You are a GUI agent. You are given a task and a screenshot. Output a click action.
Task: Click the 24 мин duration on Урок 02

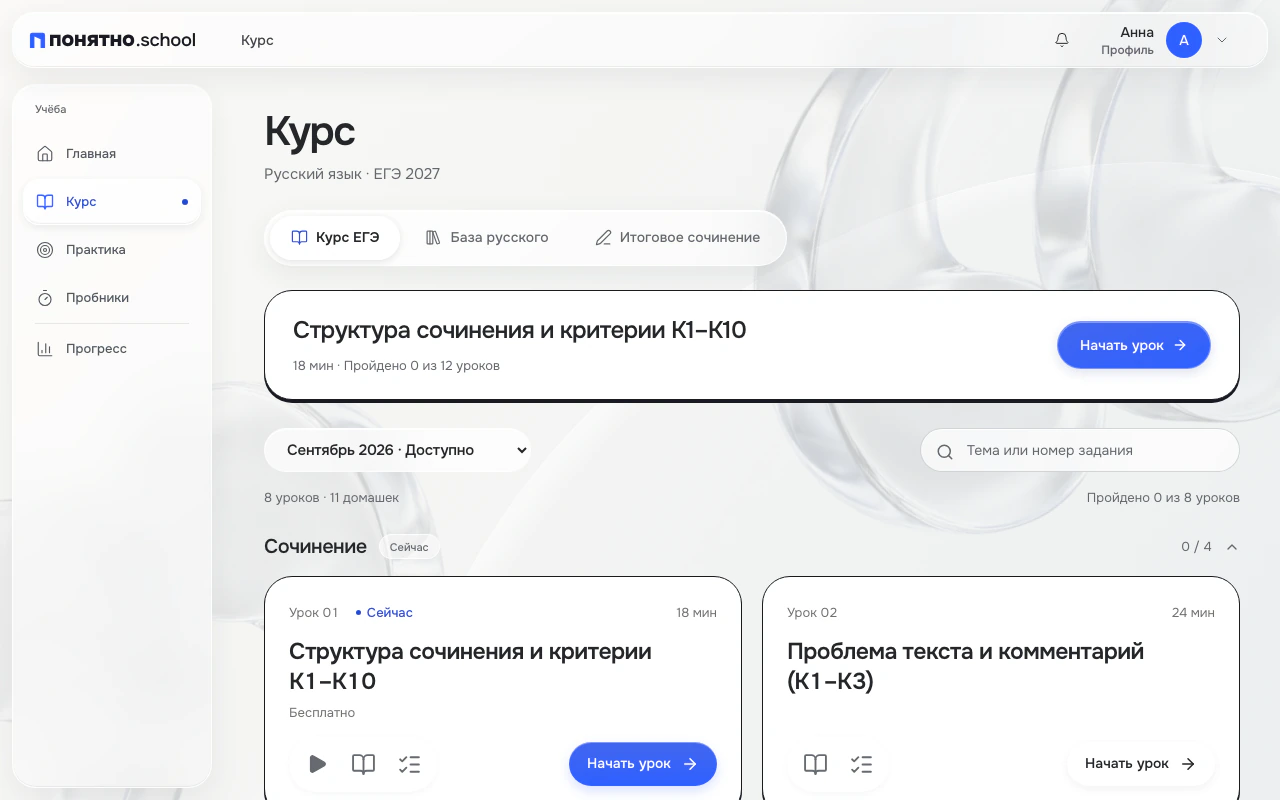tap(1193, 612)
